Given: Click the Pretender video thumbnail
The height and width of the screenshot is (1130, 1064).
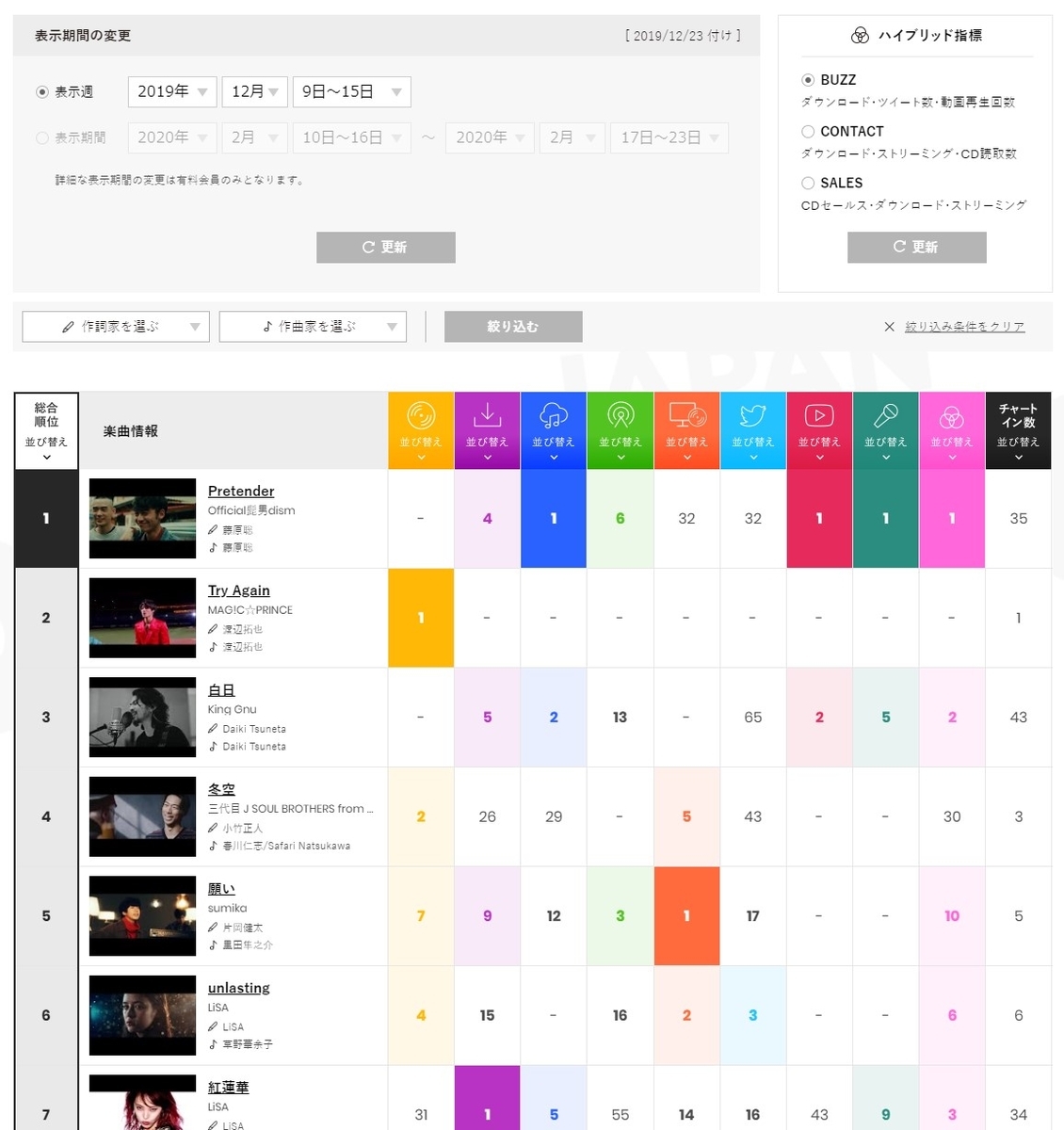Looking at the screenshot, I should tap(143, 519).
